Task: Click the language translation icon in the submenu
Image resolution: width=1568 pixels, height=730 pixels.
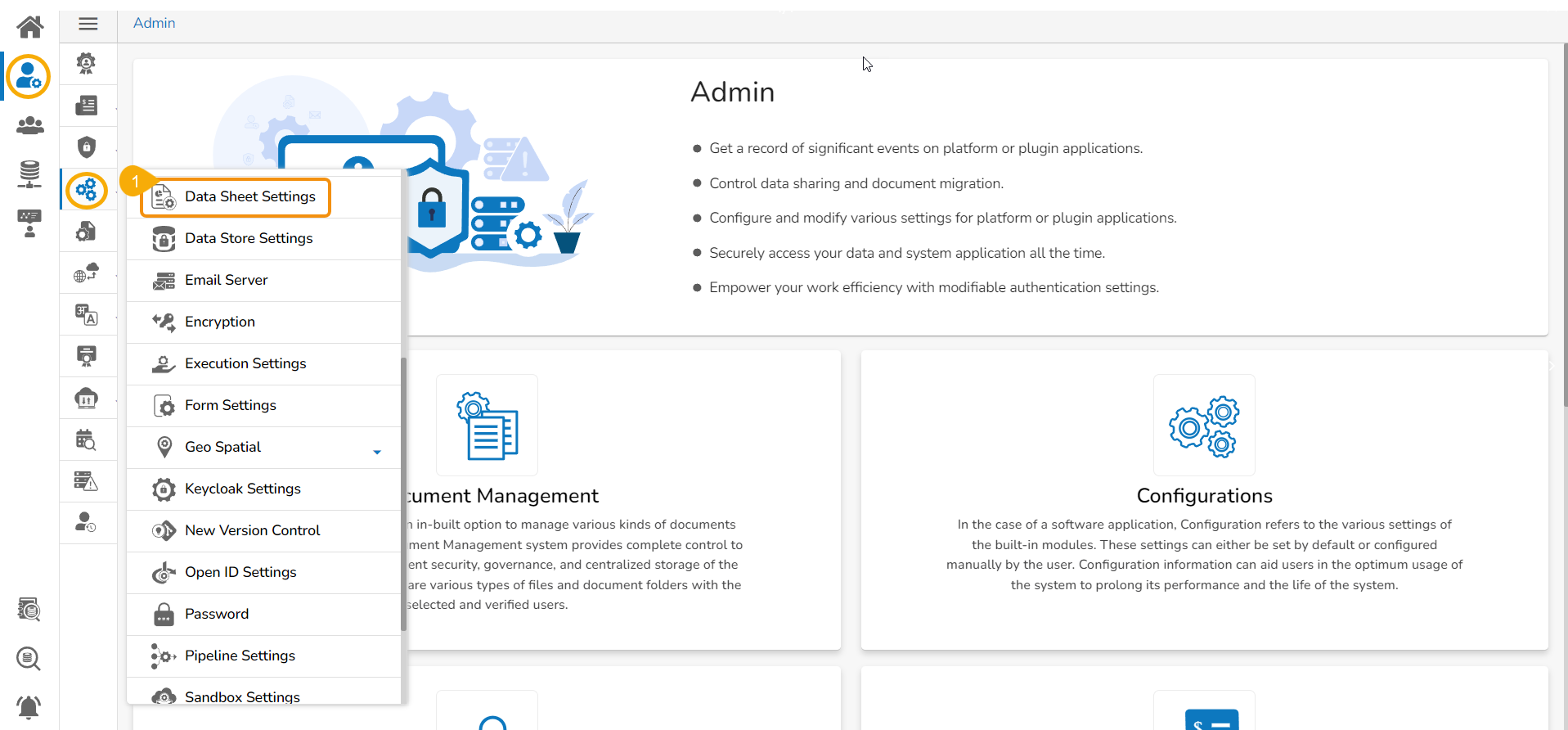Action: click(87, 314)
